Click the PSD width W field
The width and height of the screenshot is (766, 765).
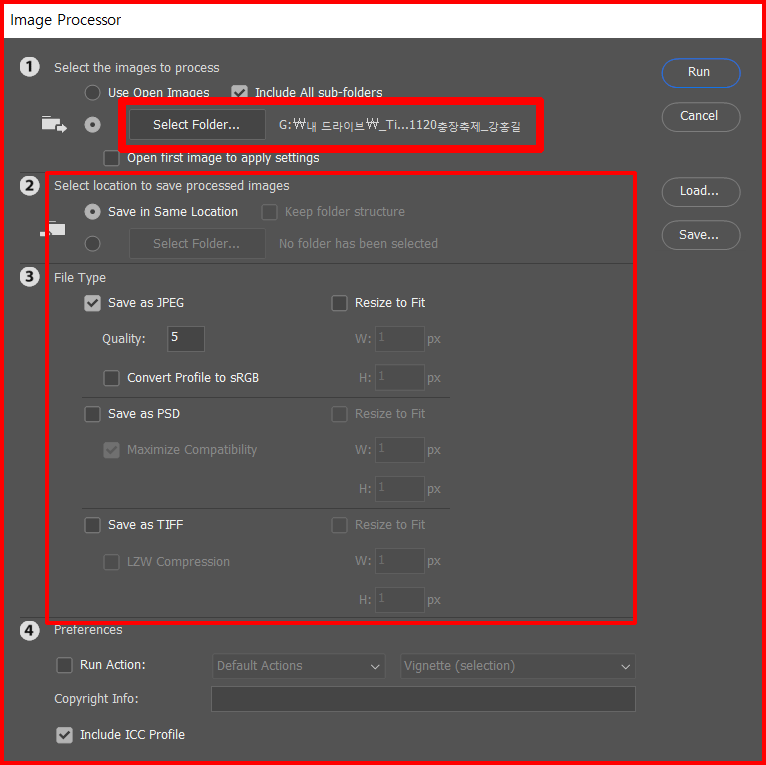point(400,449)
